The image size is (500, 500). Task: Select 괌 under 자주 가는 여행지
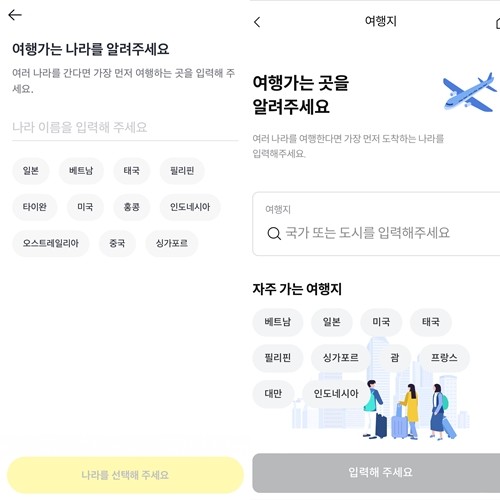tap(395, 358)
